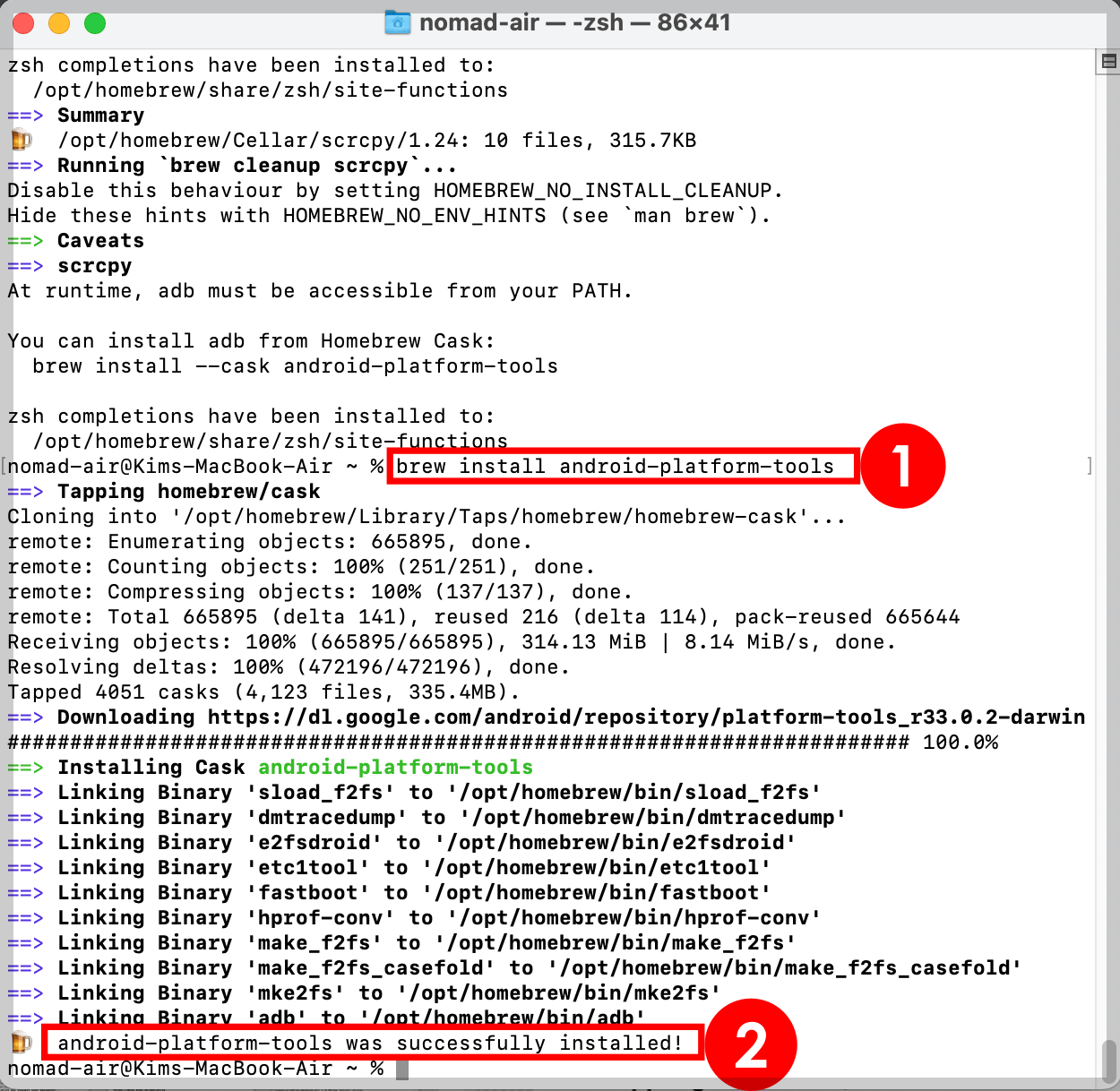Click the "Linking Binary 'fastboot'" line
The height and width of the screenshot is (1091, 1120).
[390, 893]
